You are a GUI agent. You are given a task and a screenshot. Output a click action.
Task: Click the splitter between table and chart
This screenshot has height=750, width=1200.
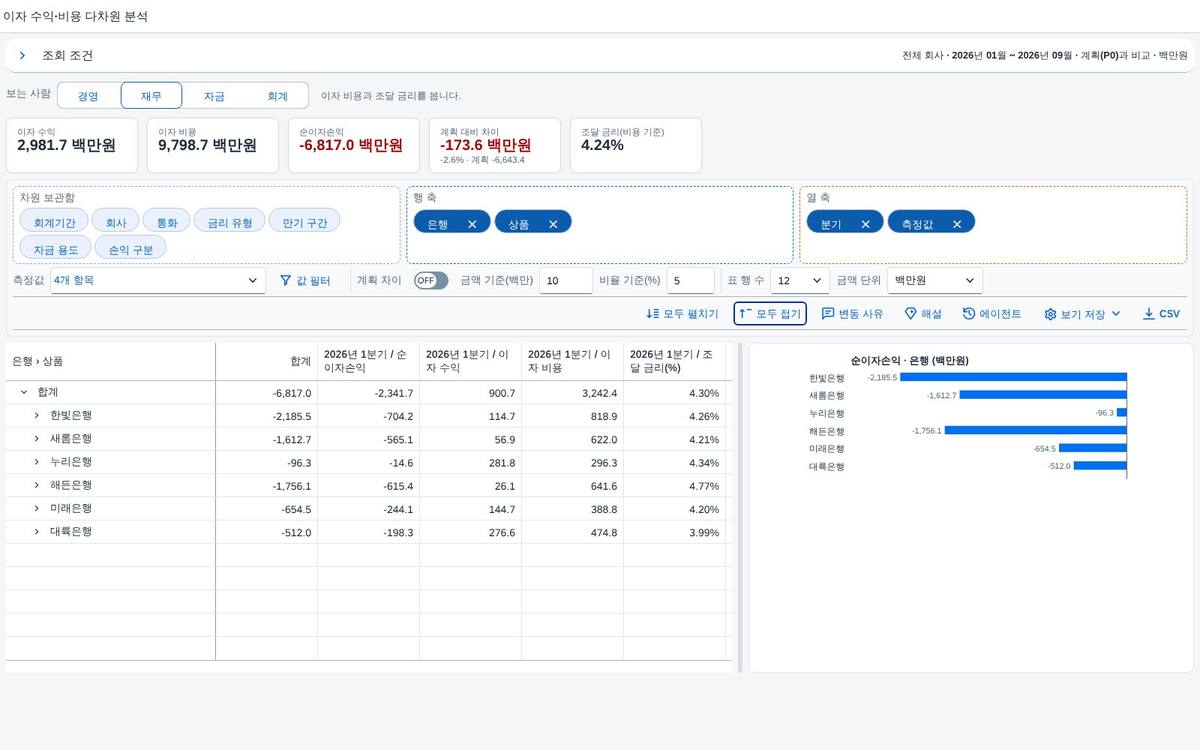pyautogui.click(x=740, y=508)
